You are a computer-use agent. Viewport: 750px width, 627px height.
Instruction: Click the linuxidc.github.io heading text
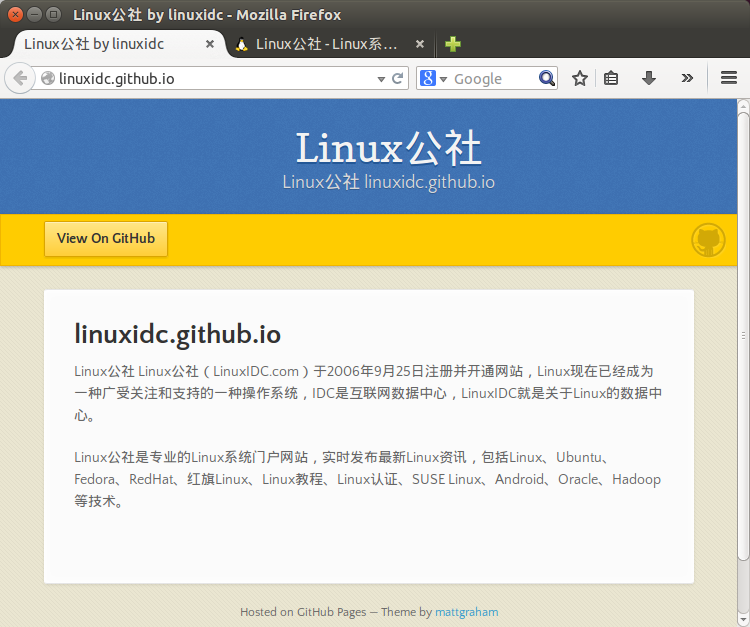point(177,334)
